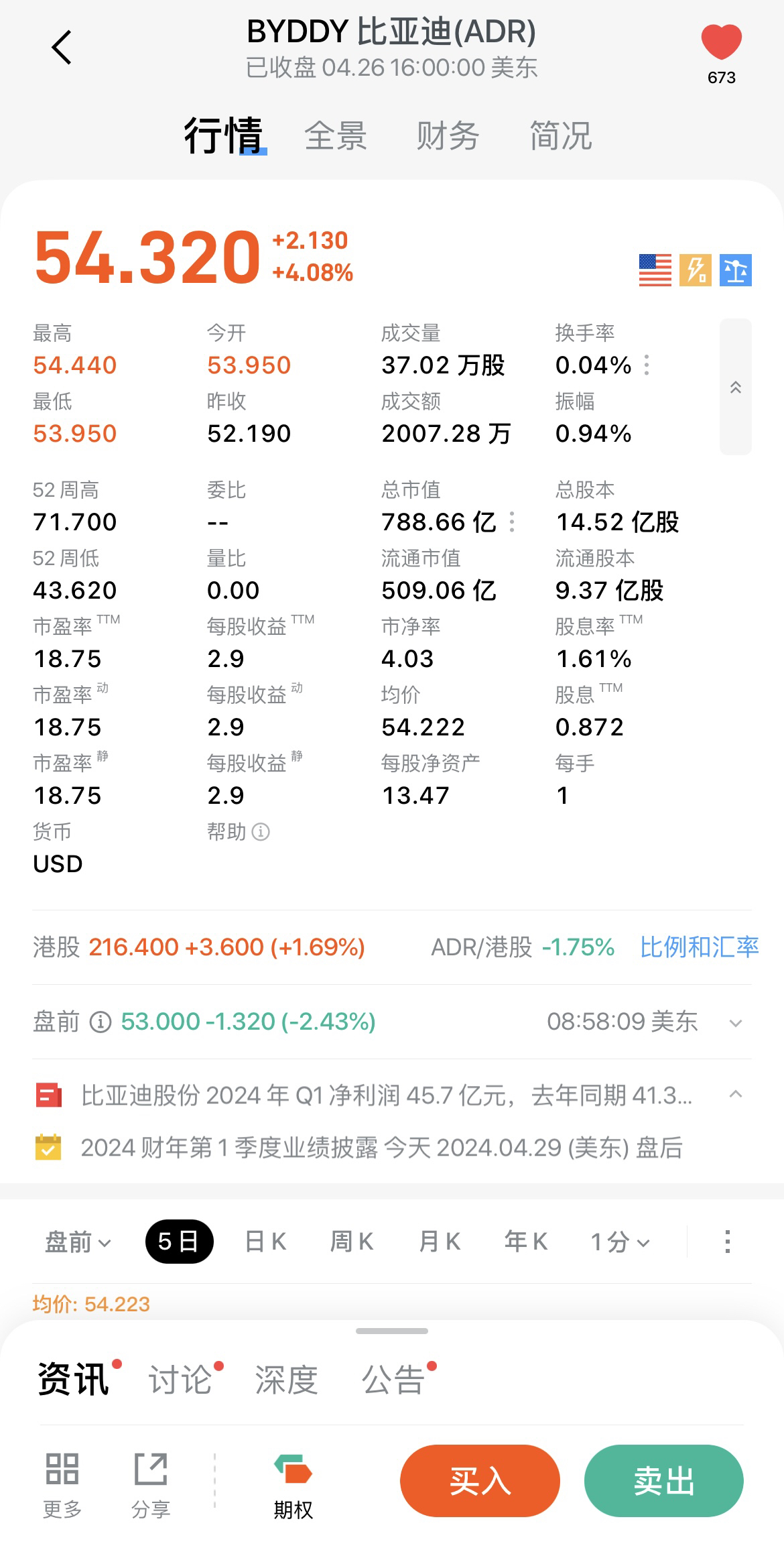The image size is (784, 1558).
Task: Tap the US flag market icon
Action: click(x=655, y=270)
